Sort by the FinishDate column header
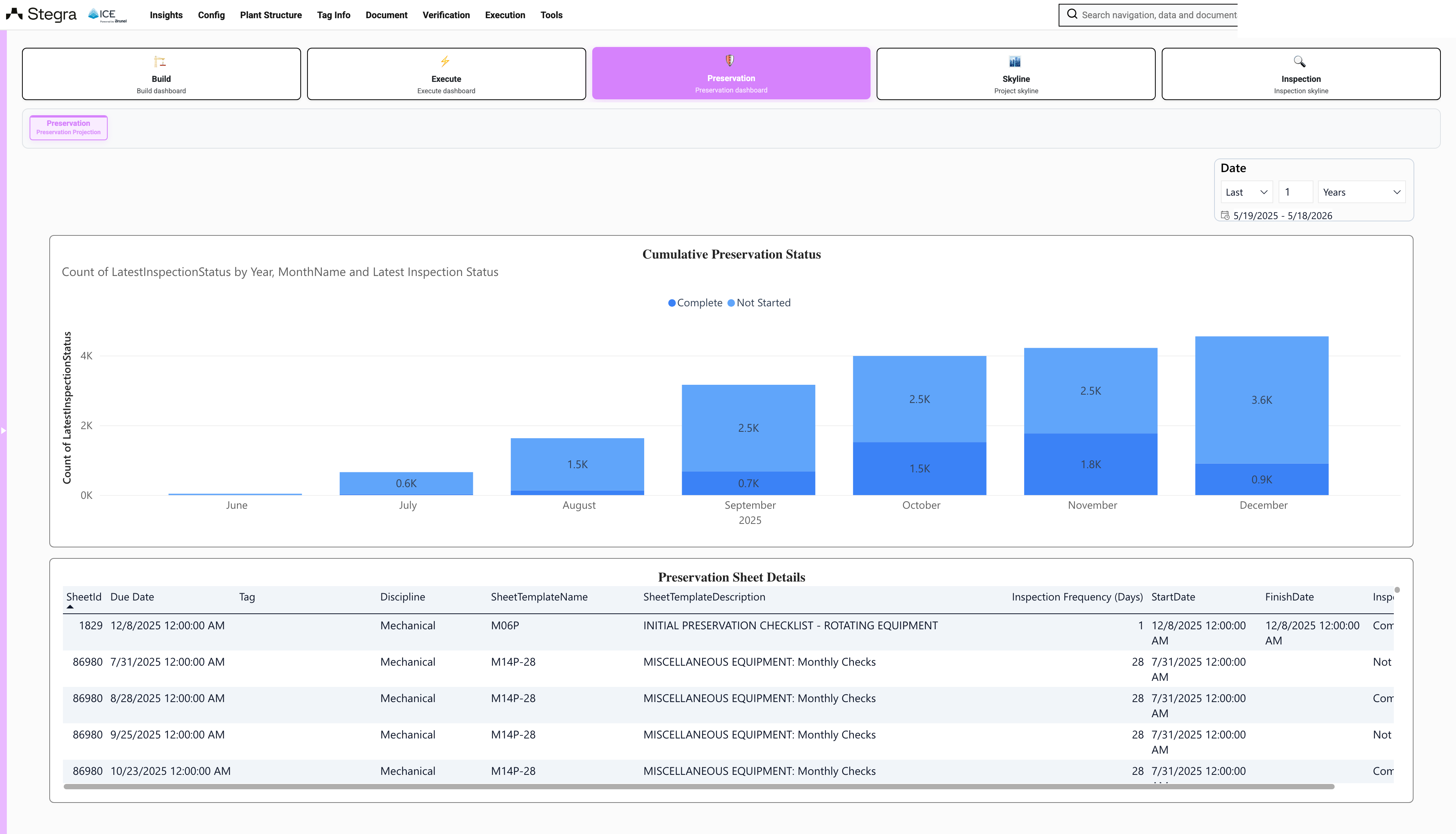 tap(1289, 597)
